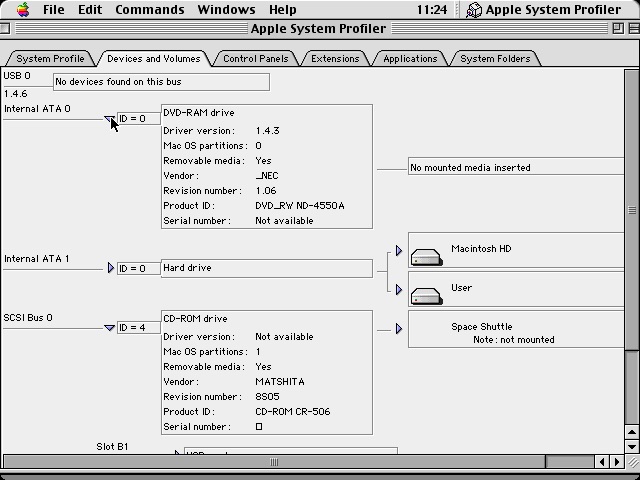Expand the Internal ATA 1 Hard drive details

pos(110,268)
